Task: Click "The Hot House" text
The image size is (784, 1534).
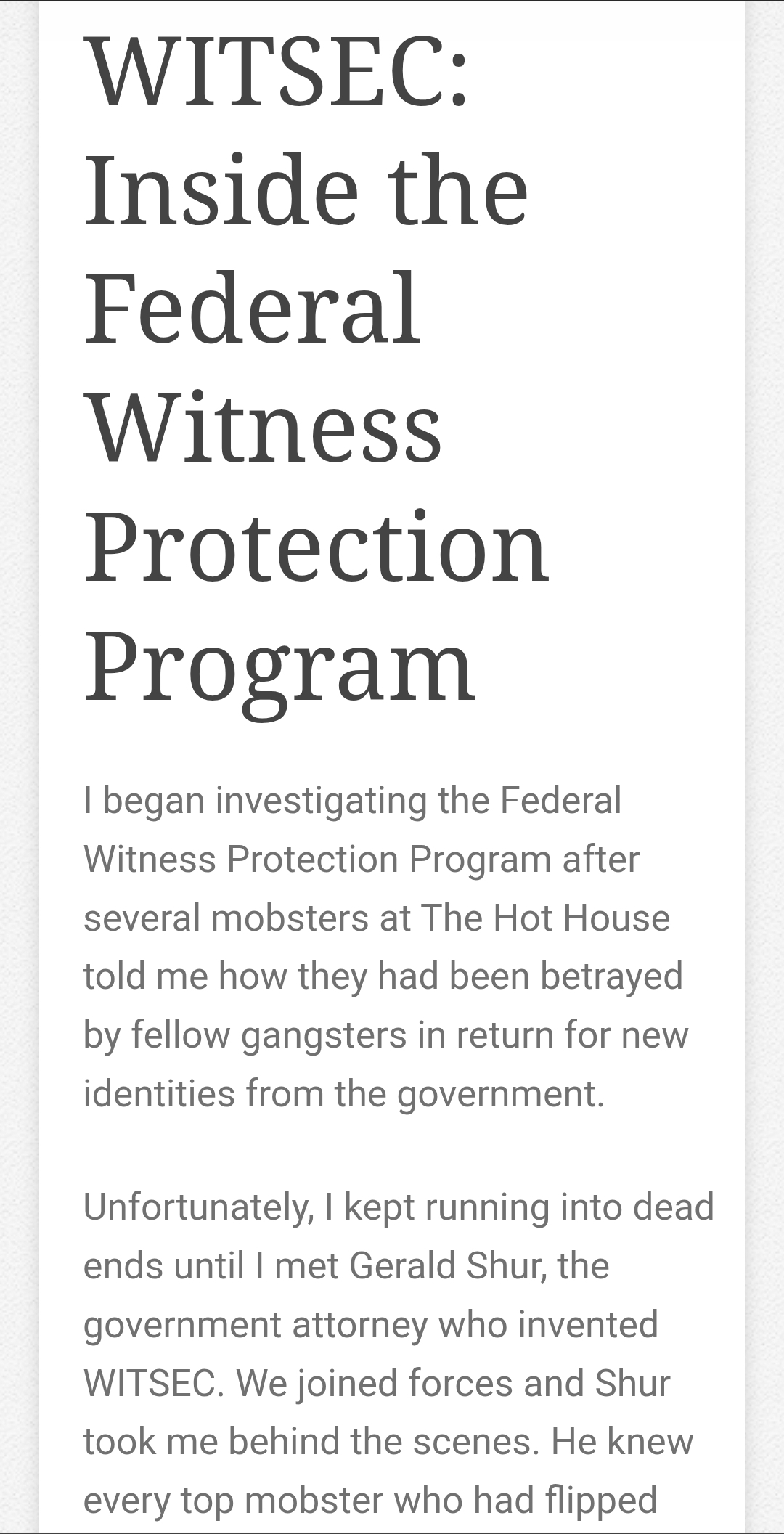Action: pyautogui.click(x=544, y=918)
